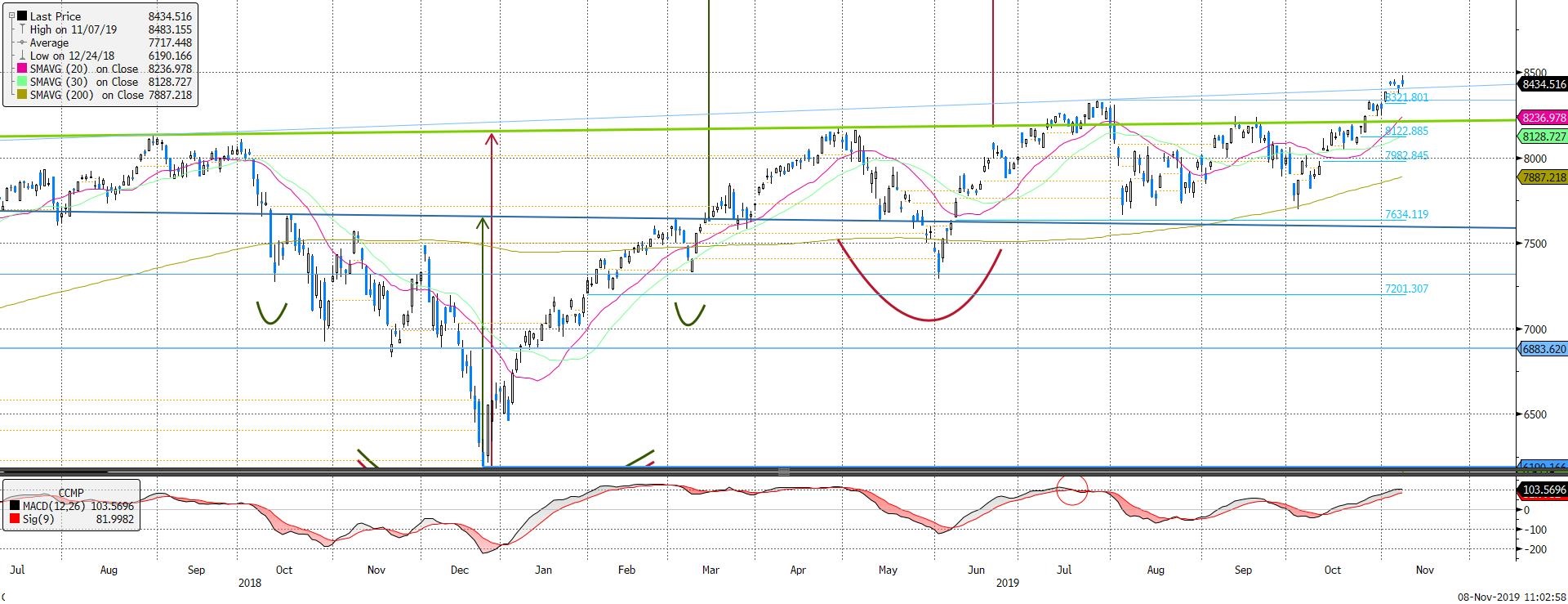
Task: Click the Low marker icon in legend
Action: (x=21, y=56)
